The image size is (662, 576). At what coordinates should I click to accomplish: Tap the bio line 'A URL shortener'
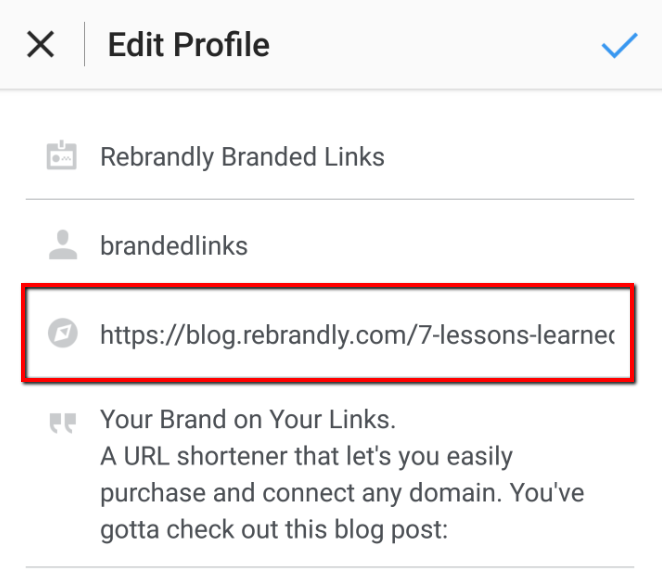coord(306,456)
